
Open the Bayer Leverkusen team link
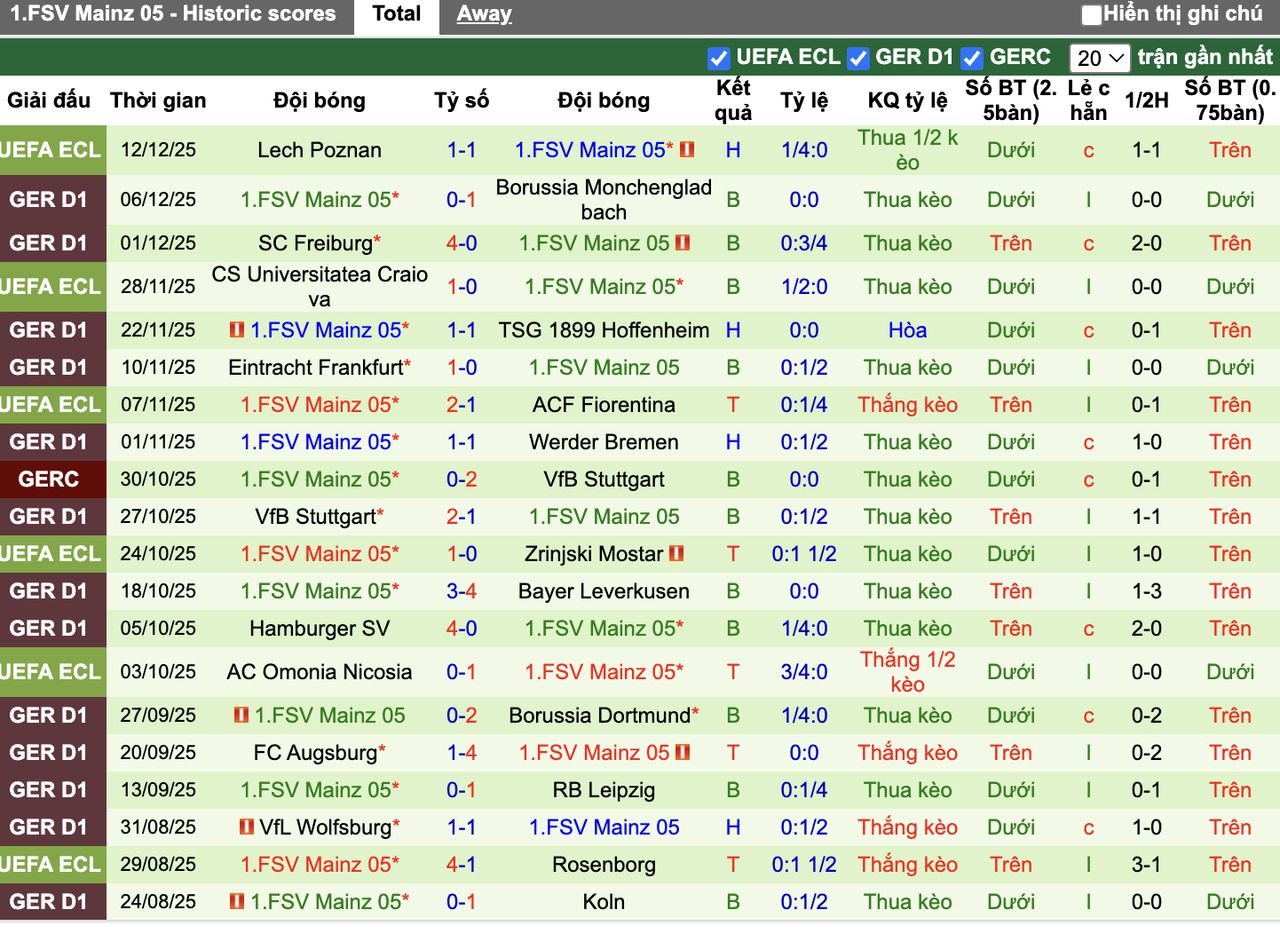(x=604, y=591)
